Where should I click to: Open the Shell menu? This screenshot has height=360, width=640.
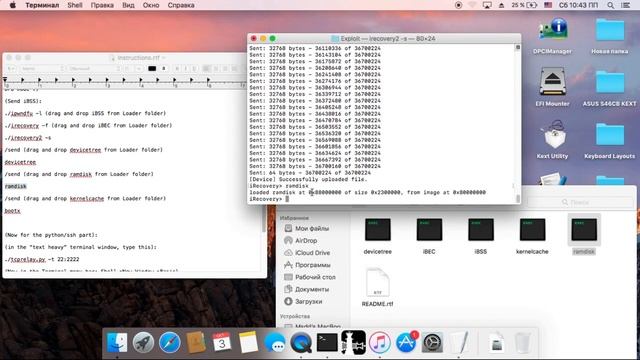pos(75,5)
